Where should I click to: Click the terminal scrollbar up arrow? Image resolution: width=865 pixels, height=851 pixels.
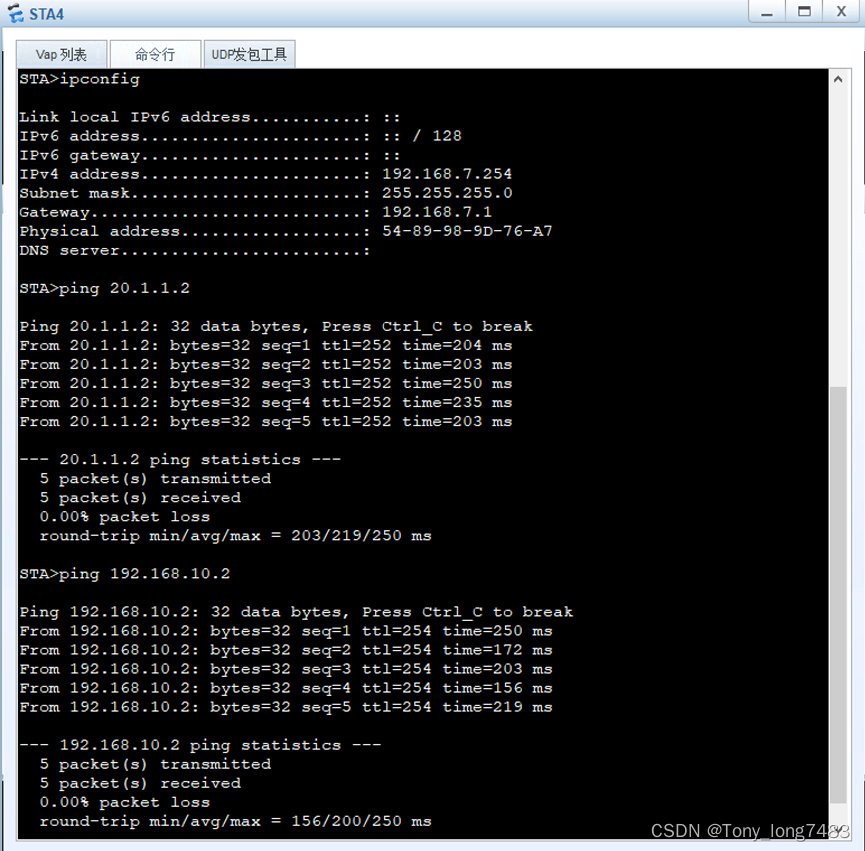(838, 79)
